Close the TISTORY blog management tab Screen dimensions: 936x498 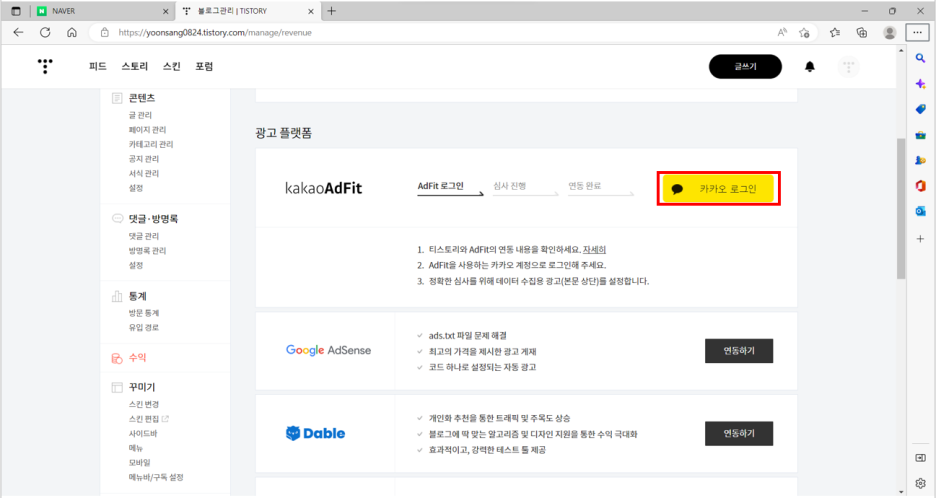(x=310, y=11)
